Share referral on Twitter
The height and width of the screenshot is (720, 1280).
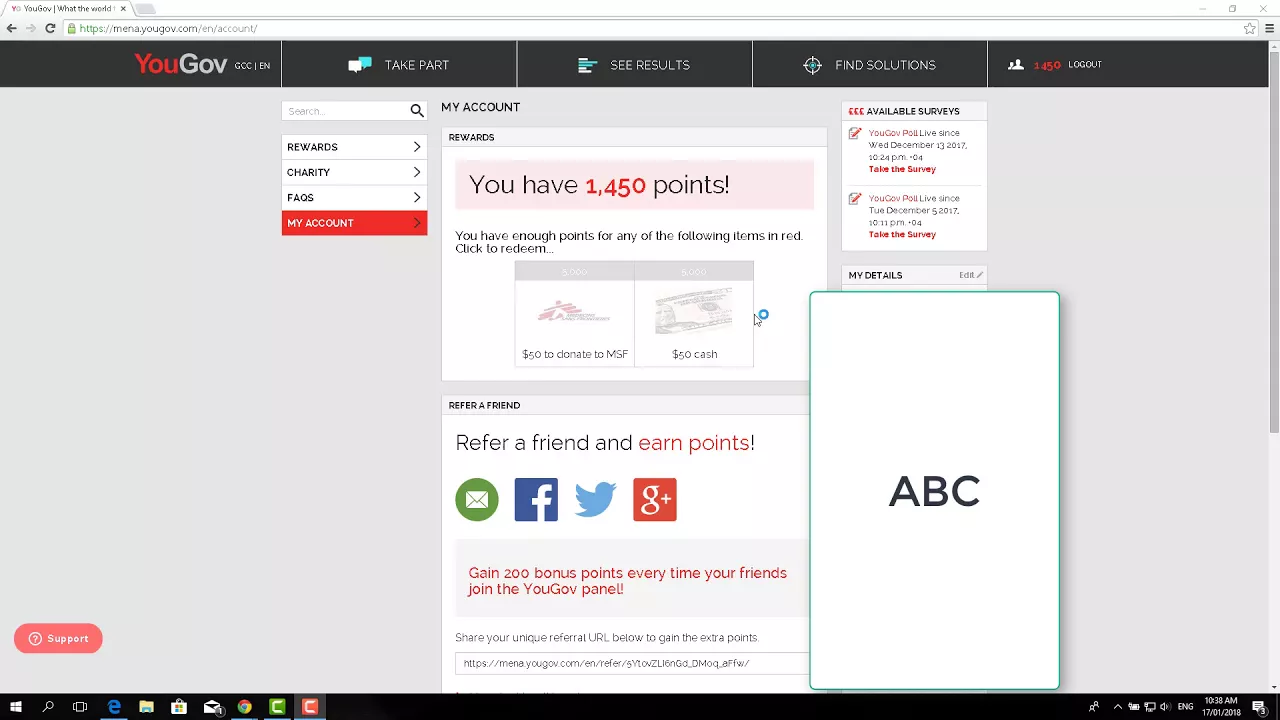click(x=595, y=499)
